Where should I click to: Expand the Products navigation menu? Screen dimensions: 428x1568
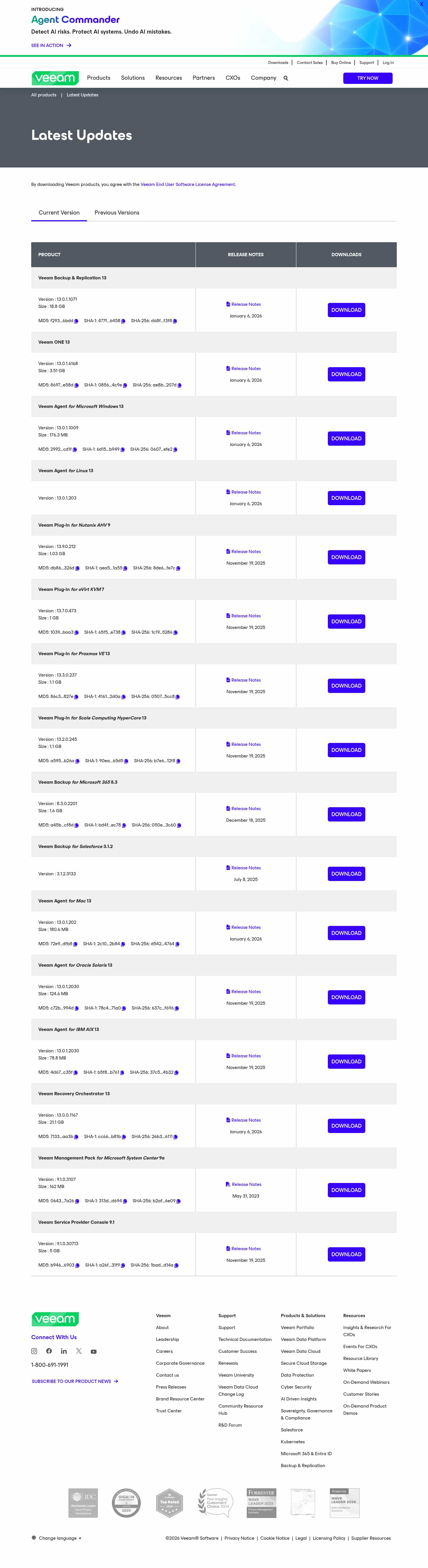point(98,78)
